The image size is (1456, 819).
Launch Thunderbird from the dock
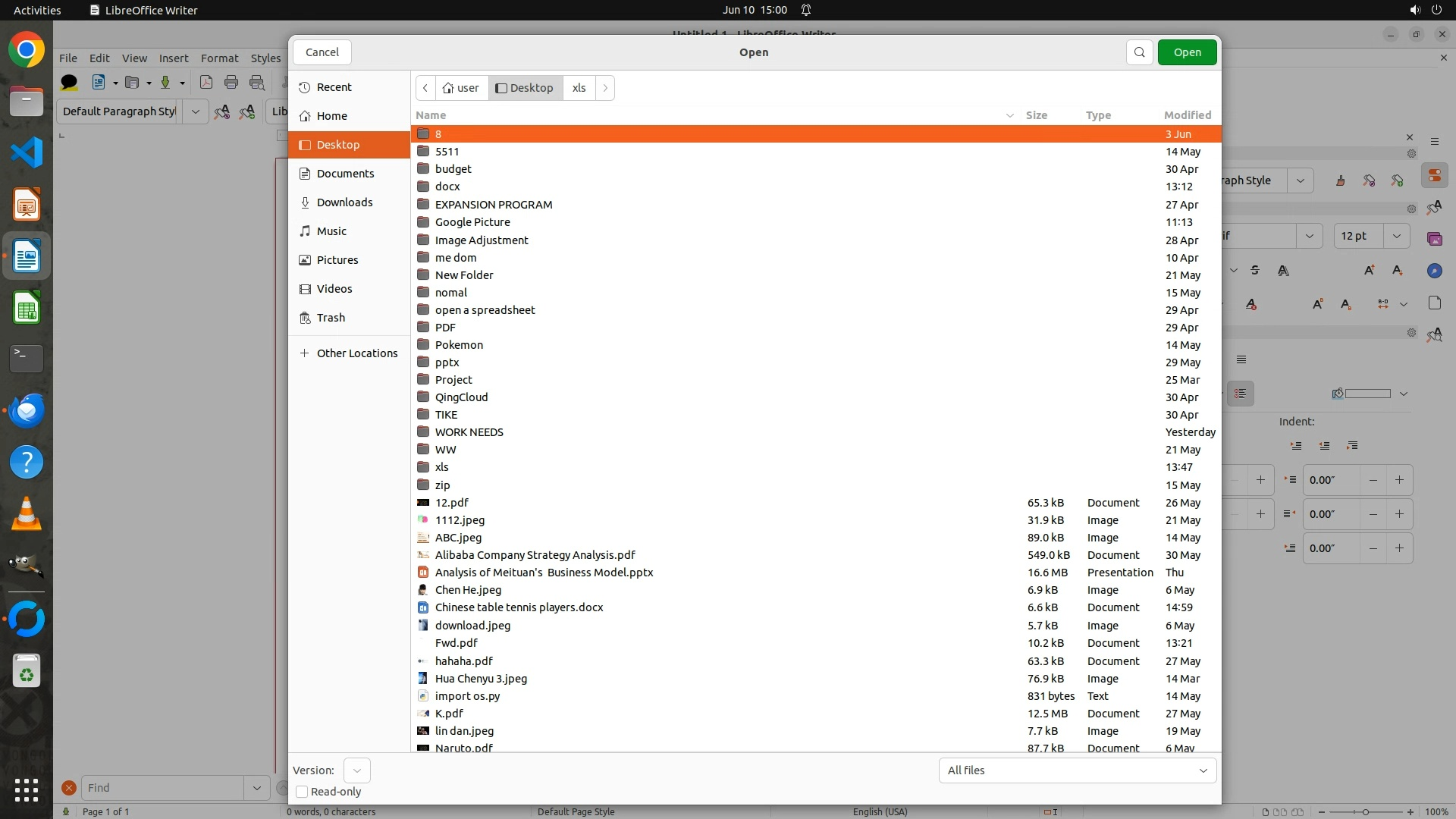(27, 410)
